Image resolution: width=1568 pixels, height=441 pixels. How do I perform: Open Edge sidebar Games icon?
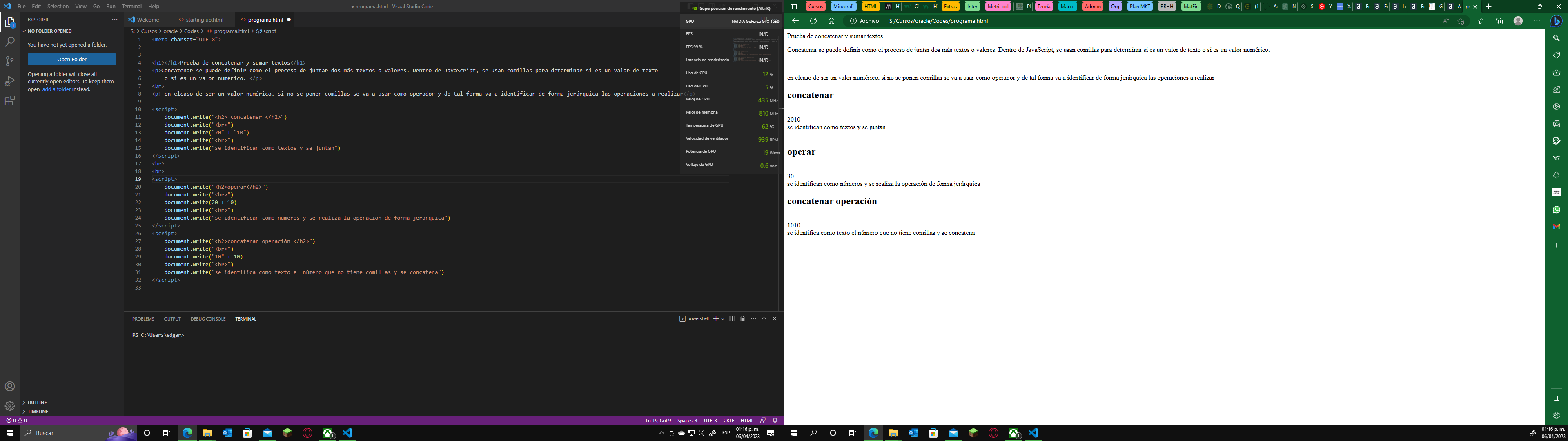click(x=1557, y=89)
